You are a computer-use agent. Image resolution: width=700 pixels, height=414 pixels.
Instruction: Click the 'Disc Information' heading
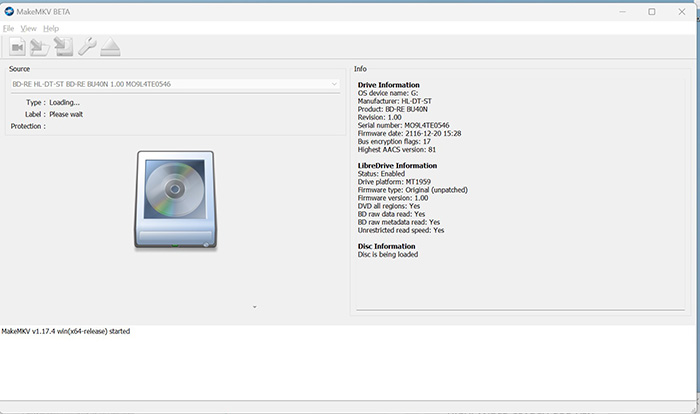pos(387,246)
